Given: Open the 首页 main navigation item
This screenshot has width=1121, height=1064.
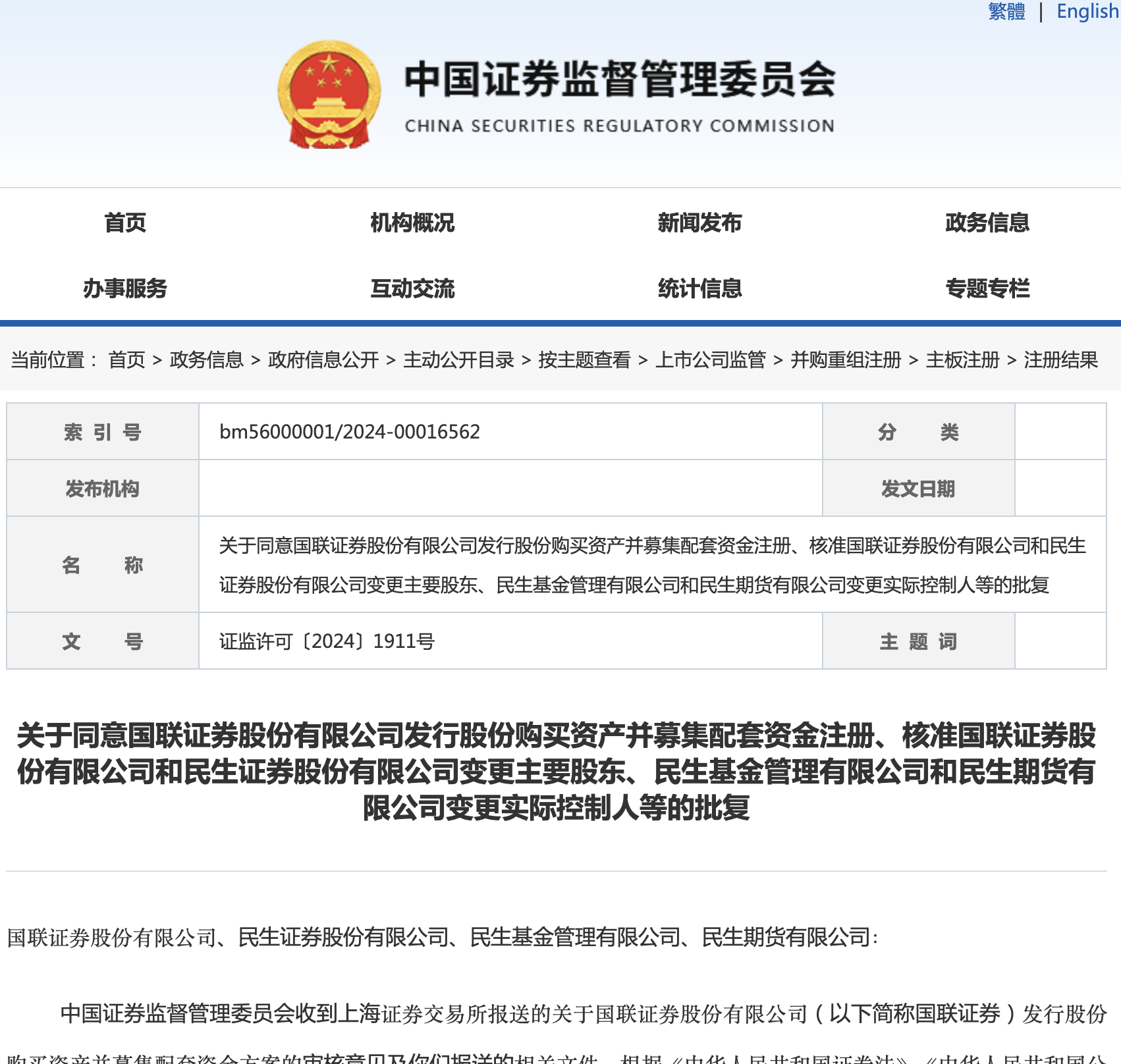Looking at the screenshot, I should click(x=125, y=223).
